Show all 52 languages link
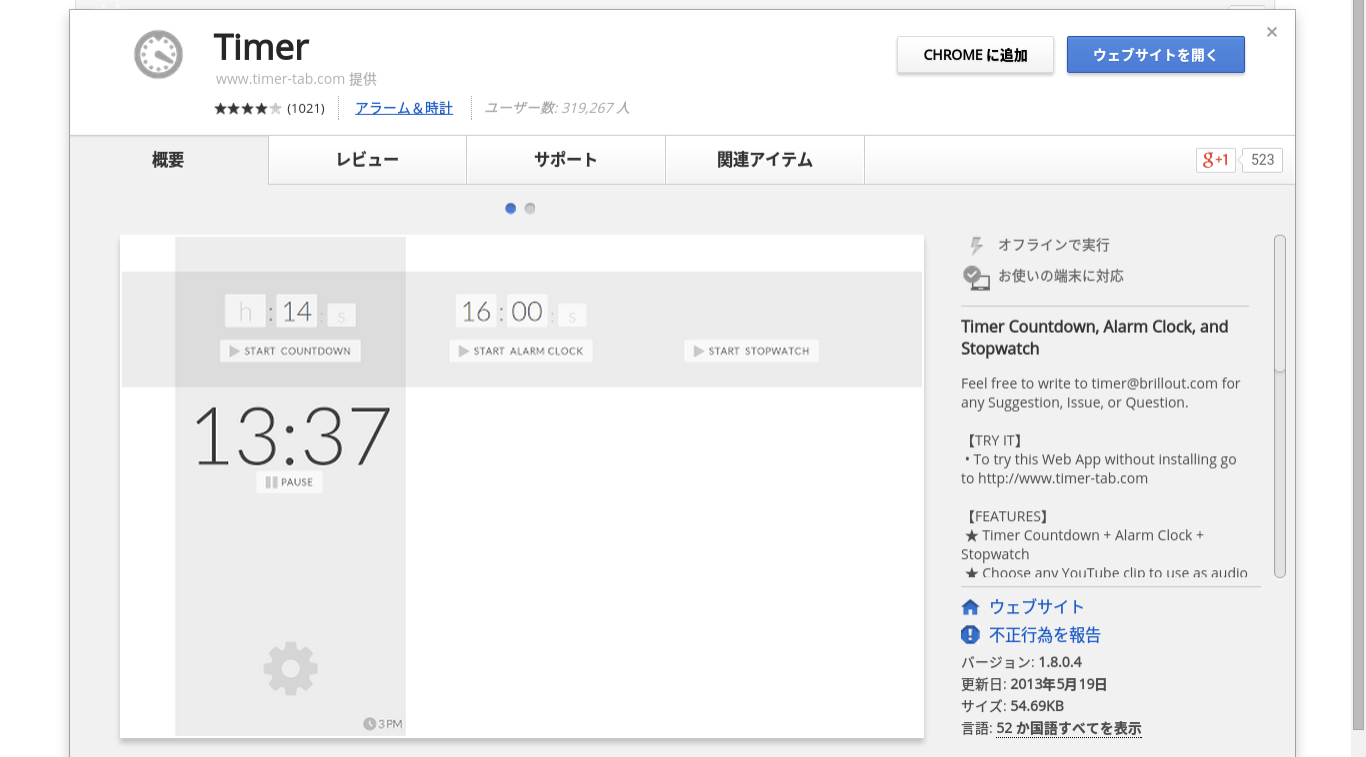The height and width of the screenshot is (757, 1366). pos(1069,728)
